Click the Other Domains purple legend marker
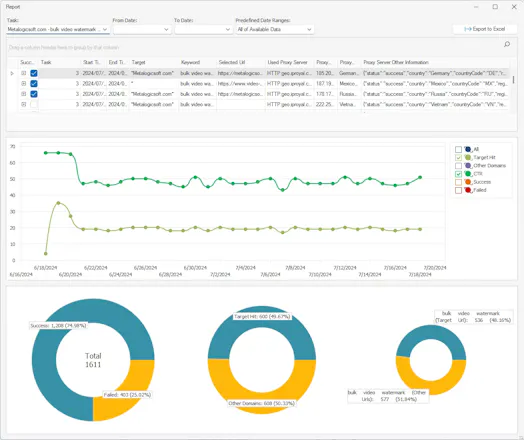The height and width of the screenshot is (440, 524). point(468,165)
